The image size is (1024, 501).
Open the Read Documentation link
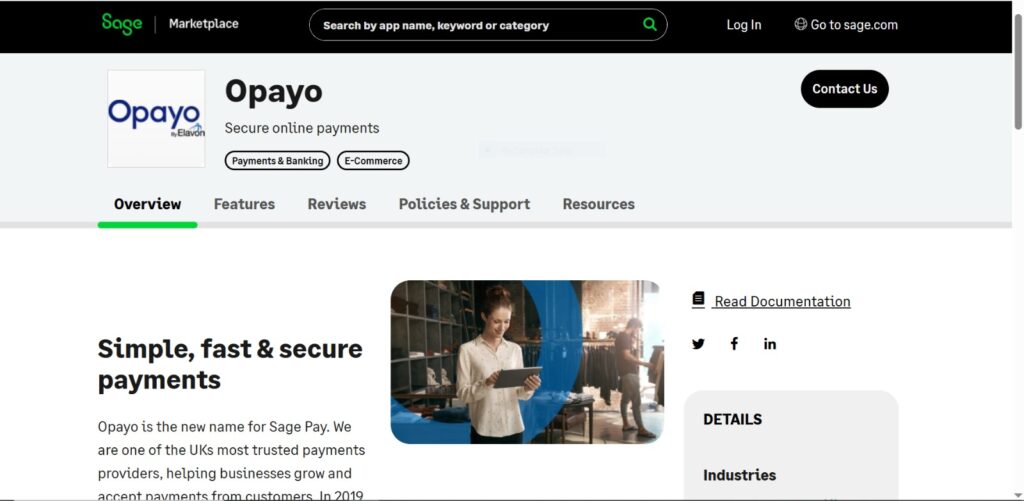coord(782,301)
